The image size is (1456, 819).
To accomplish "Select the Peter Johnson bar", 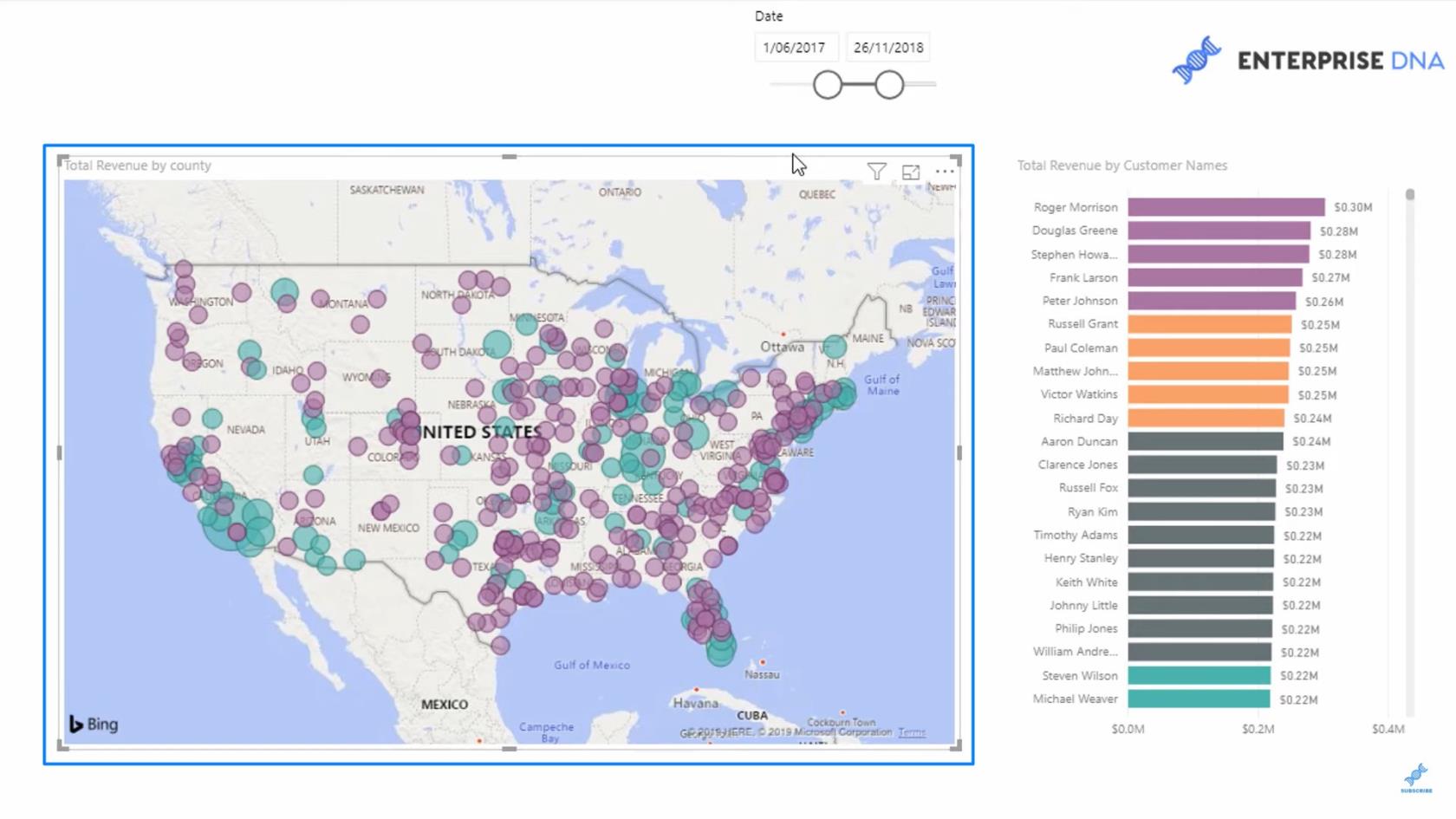I will pos(1212,301).
